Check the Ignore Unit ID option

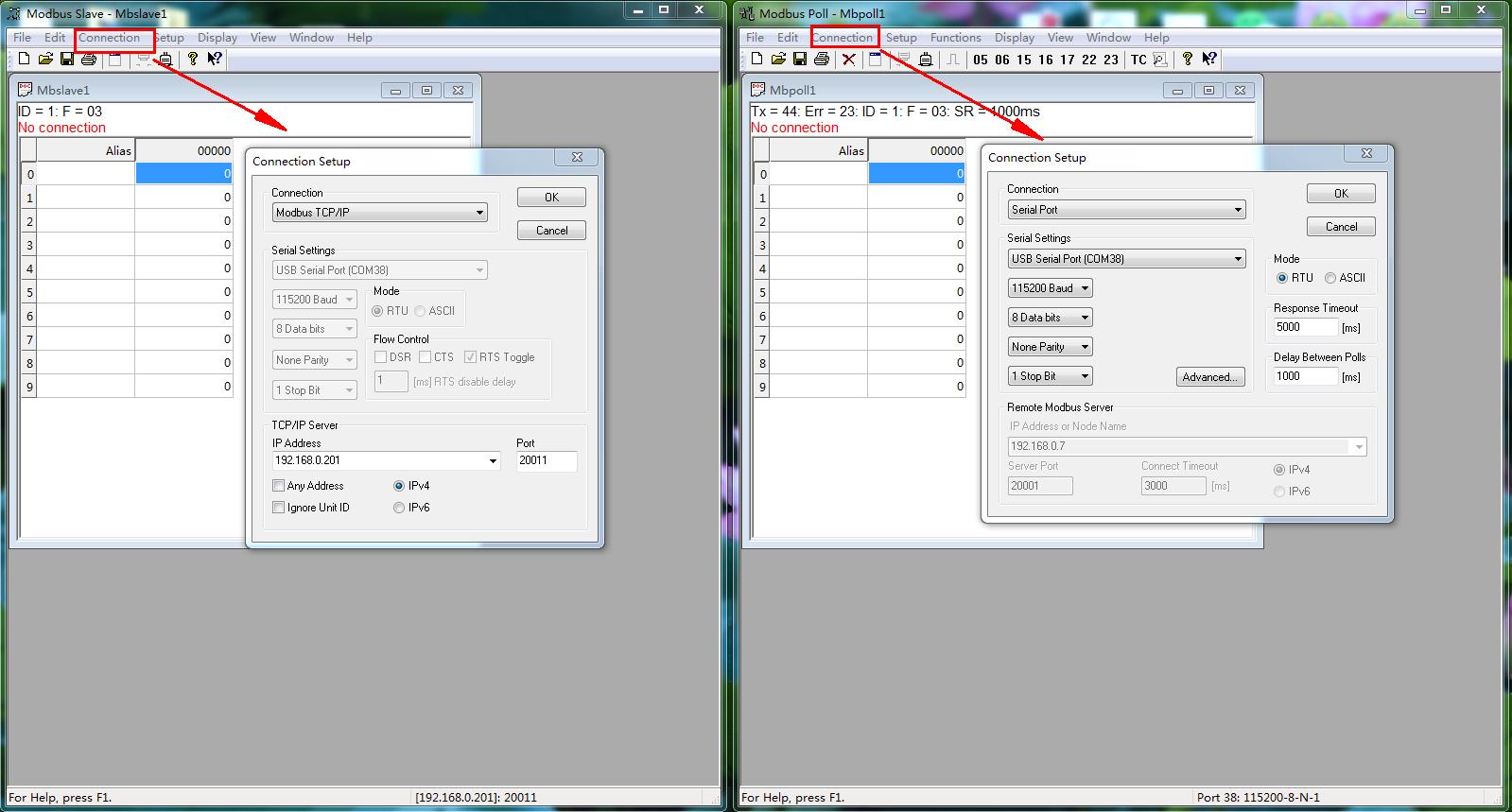click(279, 508)
